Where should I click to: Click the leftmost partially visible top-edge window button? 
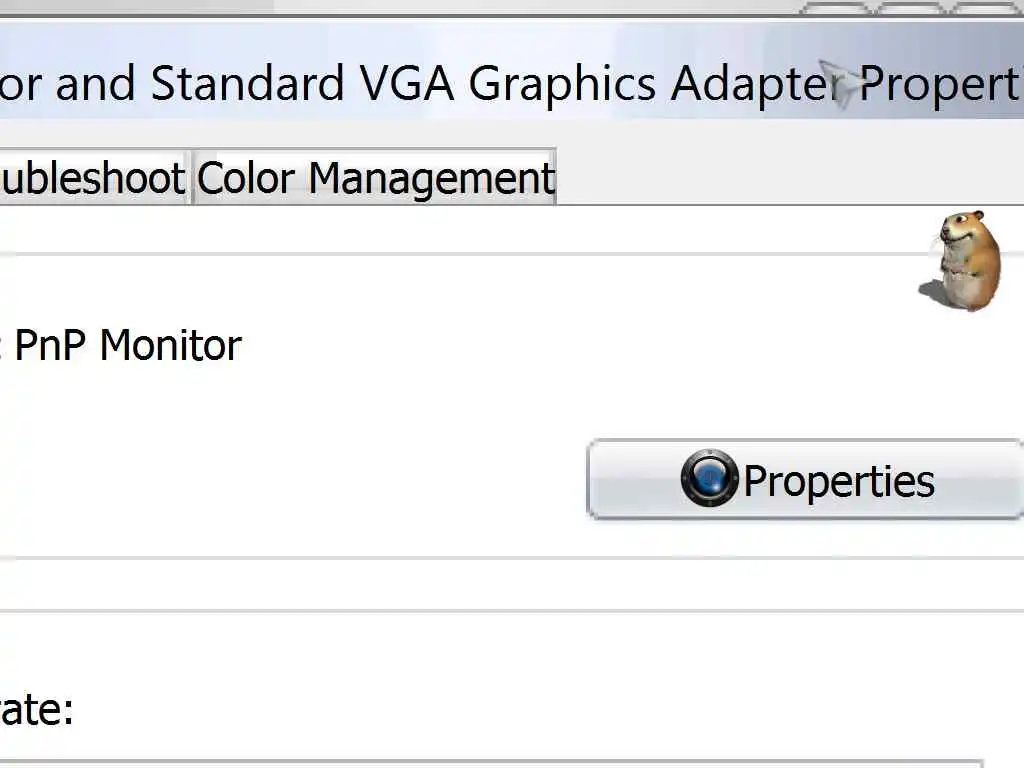(x=836, y=7)
